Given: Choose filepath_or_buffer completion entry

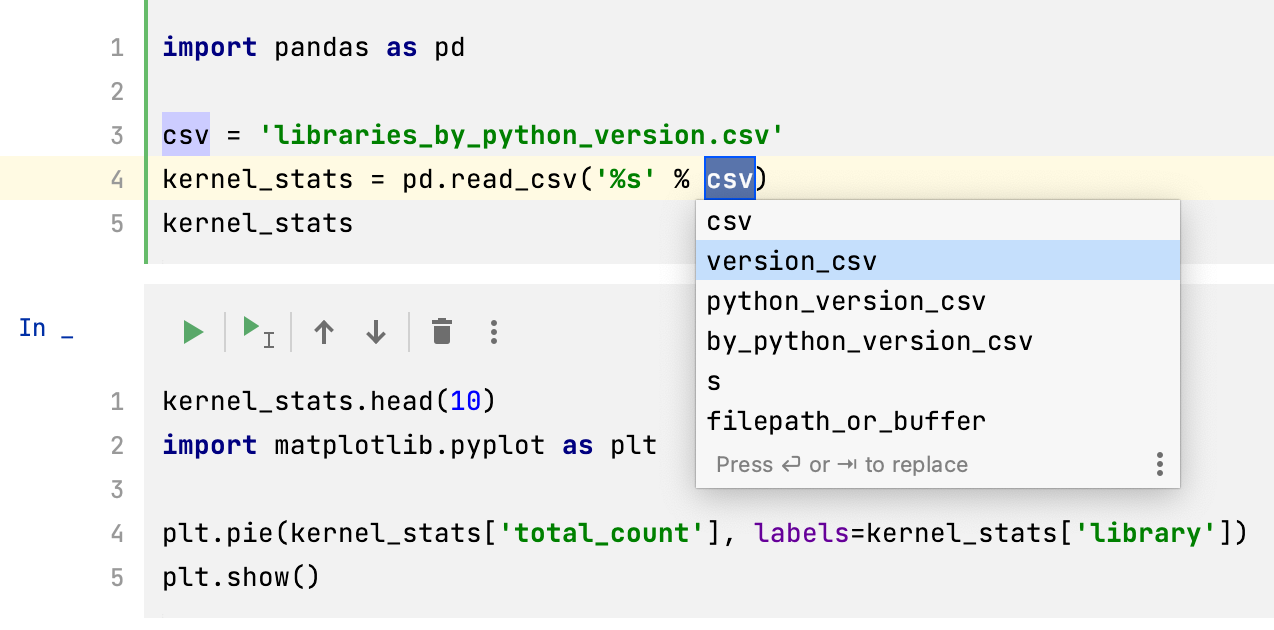Looking at the screenshot, I should tap(845, 421).
